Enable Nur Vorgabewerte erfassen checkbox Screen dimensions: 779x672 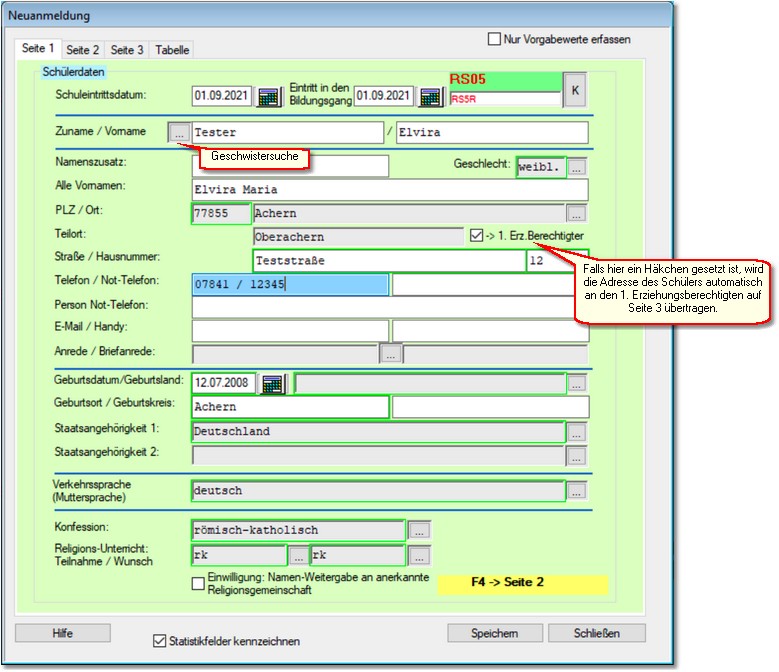coord(494,39)
